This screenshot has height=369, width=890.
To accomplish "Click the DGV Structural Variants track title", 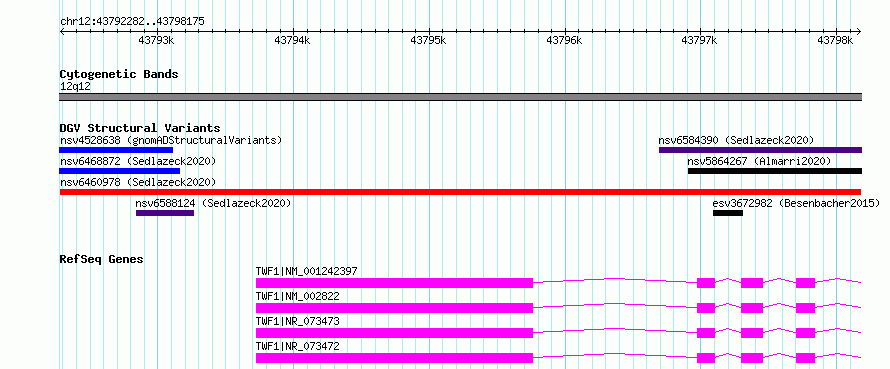I will pos(140,128).
